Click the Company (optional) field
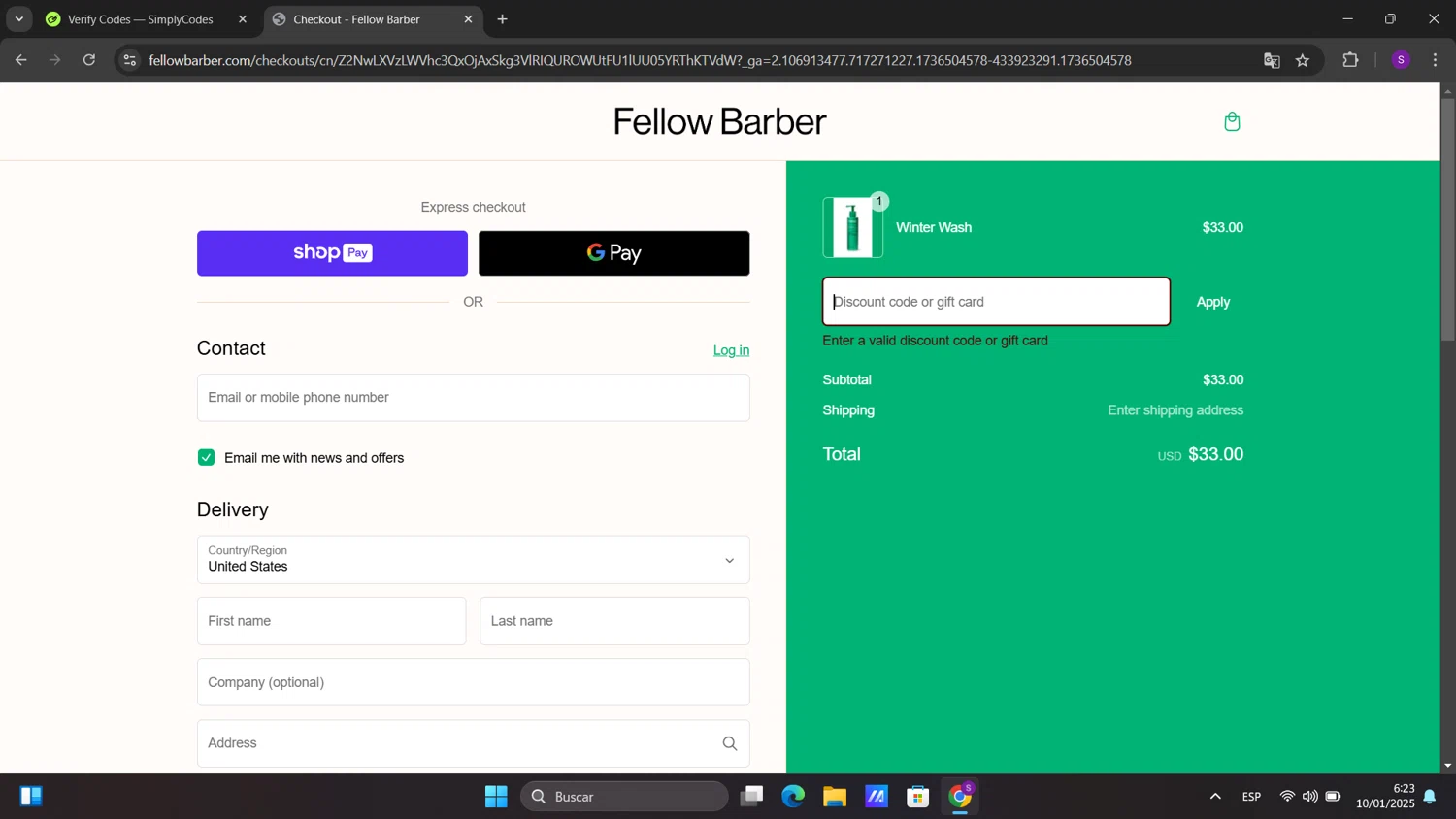Screen dimensions: 1456x819 (474, 682)
